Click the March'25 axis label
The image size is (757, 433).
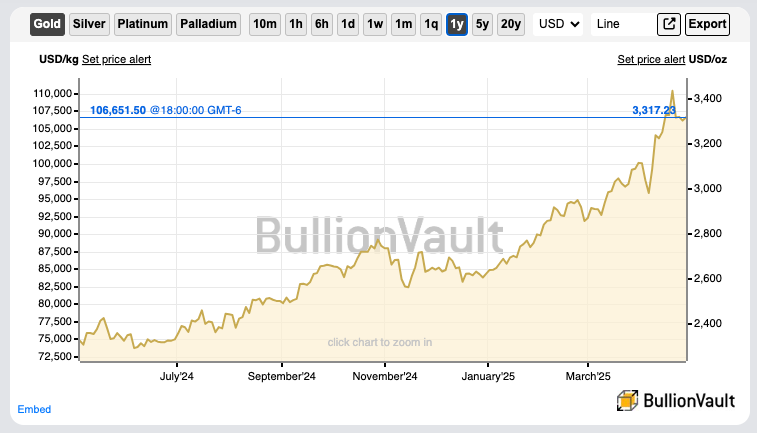click(x=588, y=376)
